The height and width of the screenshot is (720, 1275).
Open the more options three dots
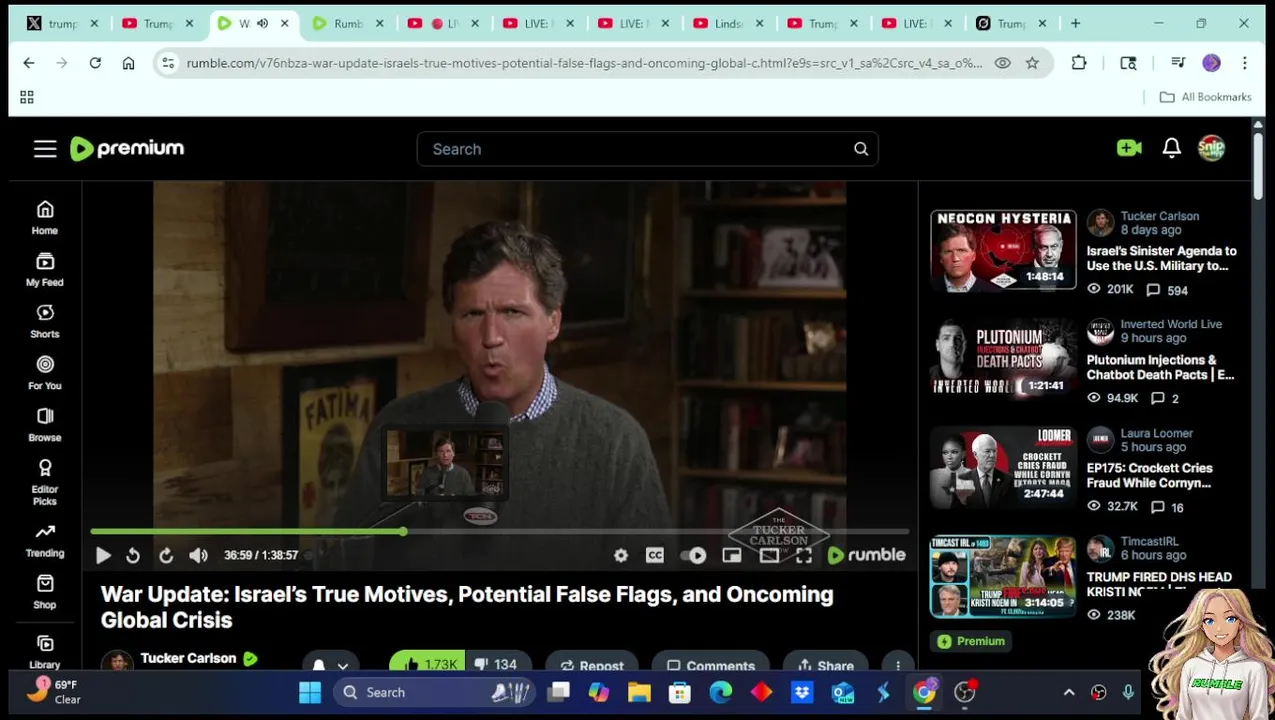click(898, 665)
